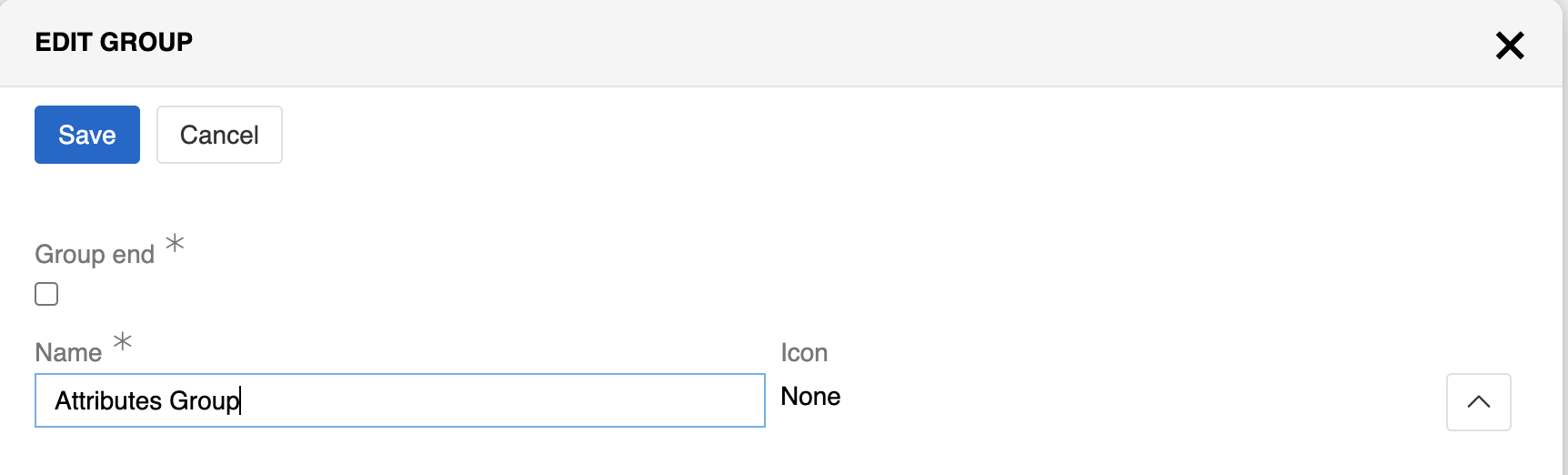Click empty space right of Attributes Group text
The image size is (1568, 475).
500,400
